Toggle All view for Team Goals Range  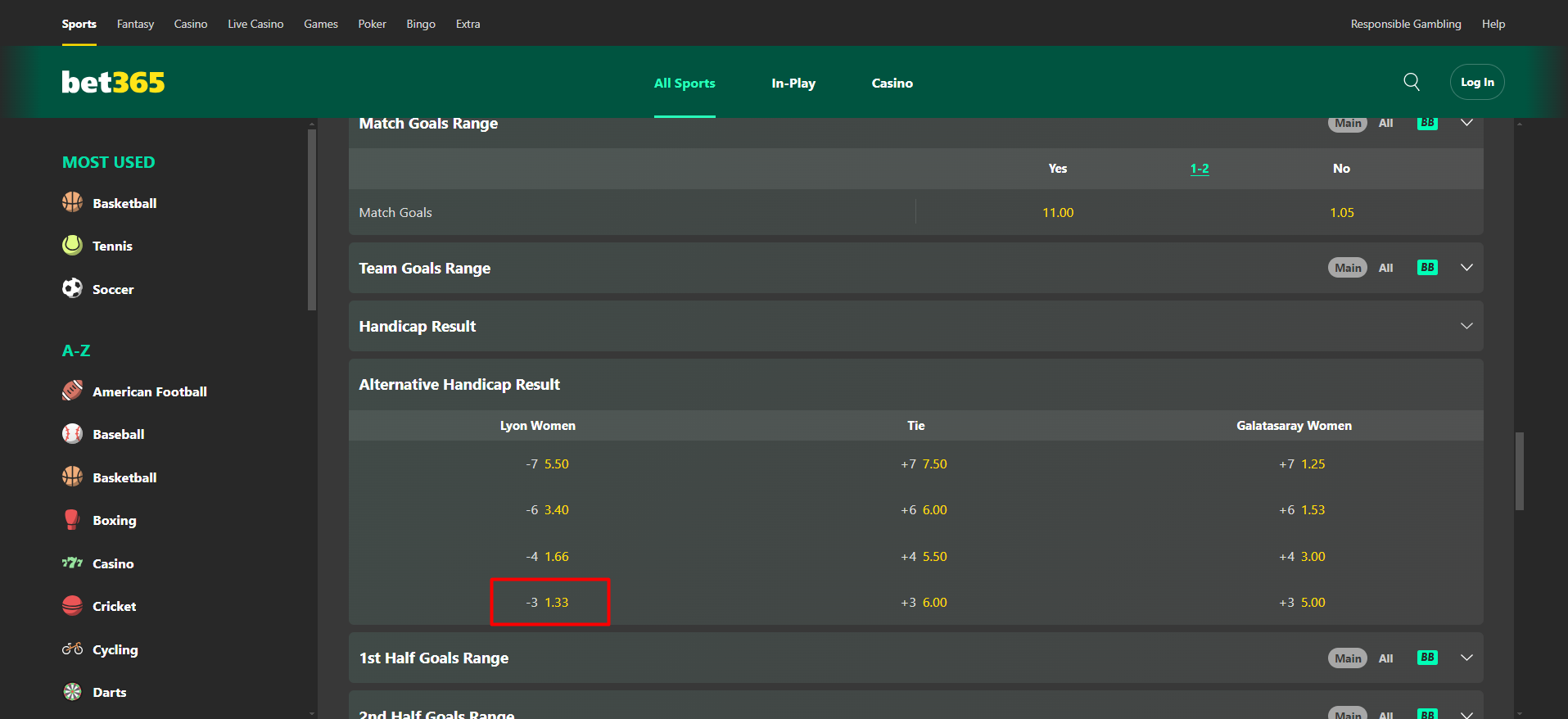[1385, 268]
